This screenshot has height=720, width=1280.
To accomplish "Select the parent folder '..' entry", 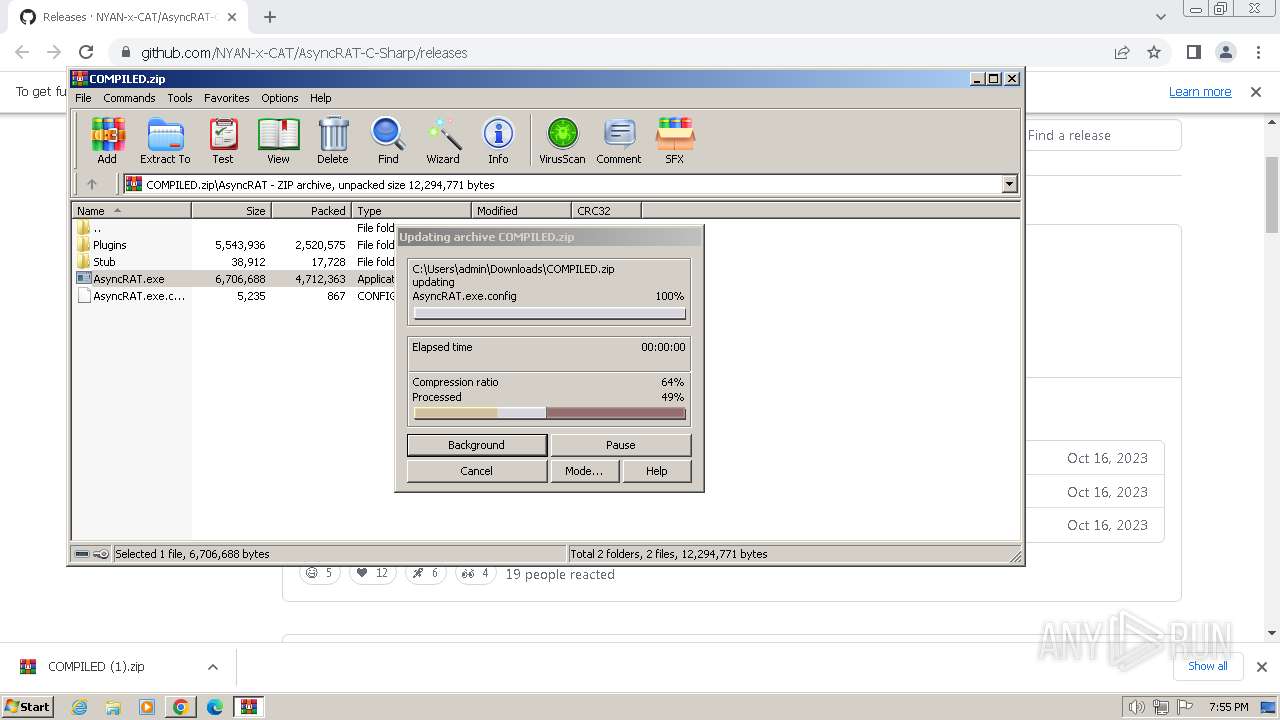I will 546,228.
